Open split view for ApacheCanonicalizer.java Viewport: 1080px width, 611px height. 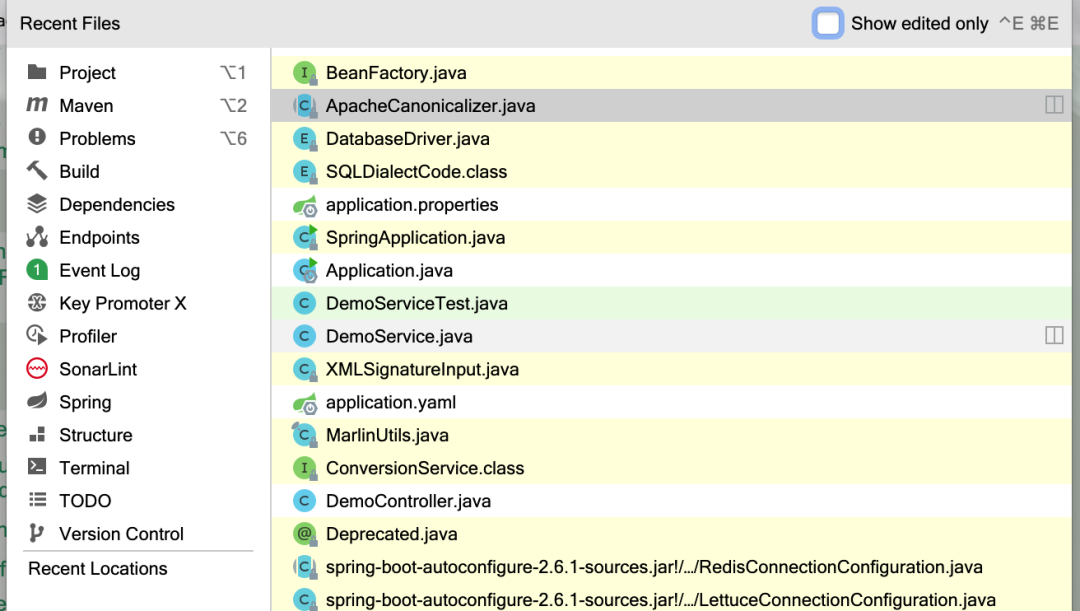click(1054, 105)
